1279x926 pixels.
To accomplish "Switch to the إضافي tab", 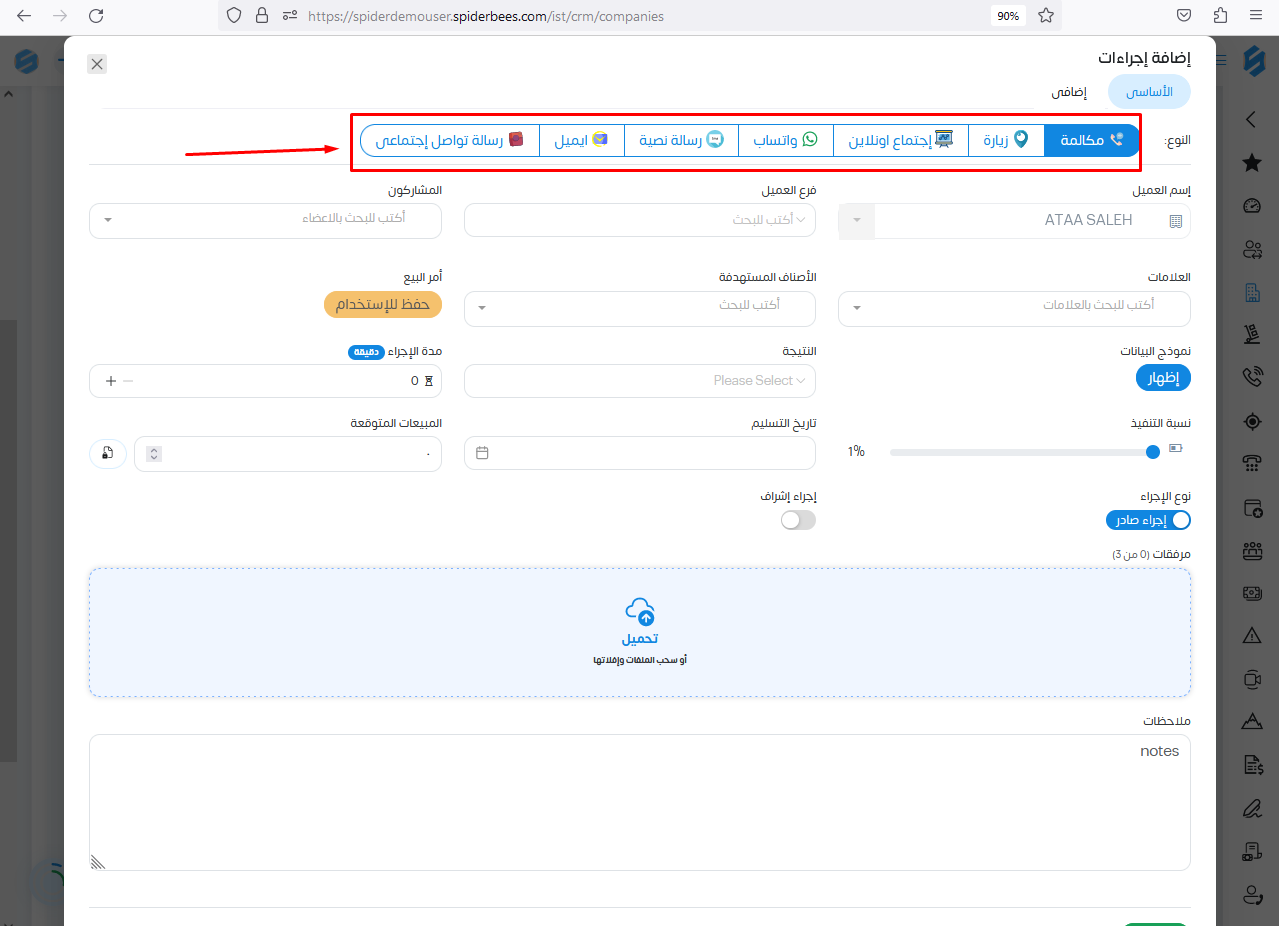I will [1069, 92].
